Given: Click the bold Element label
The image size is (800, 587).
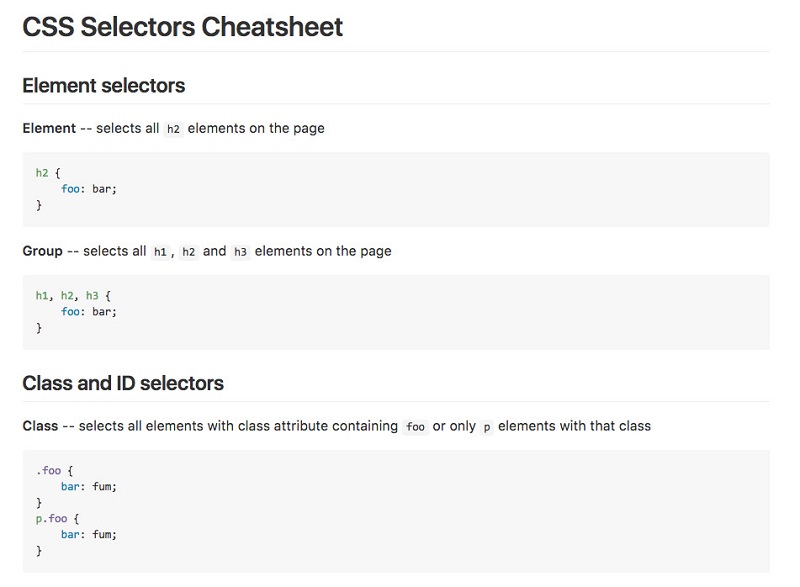Looking at the screenshot, I should (x=49, y=128).
